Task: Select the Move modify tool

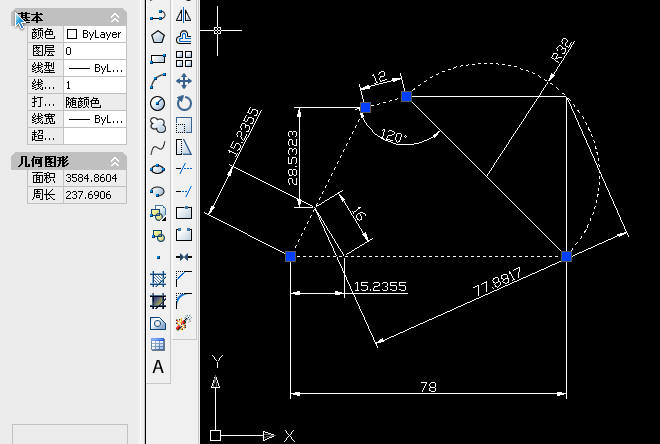Action: click(184, 81)
